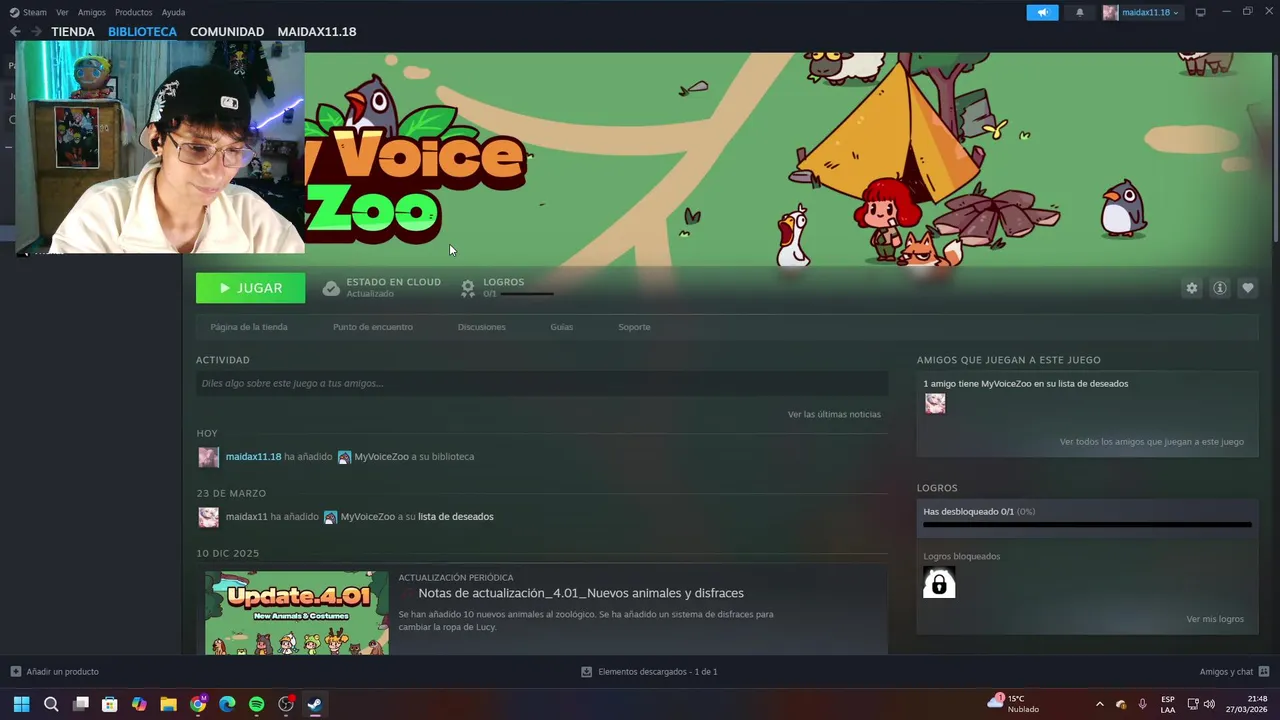The image size is (1280, 720).
Task: Click Ver las últimas noticias
Action: [x=834, y=414]
